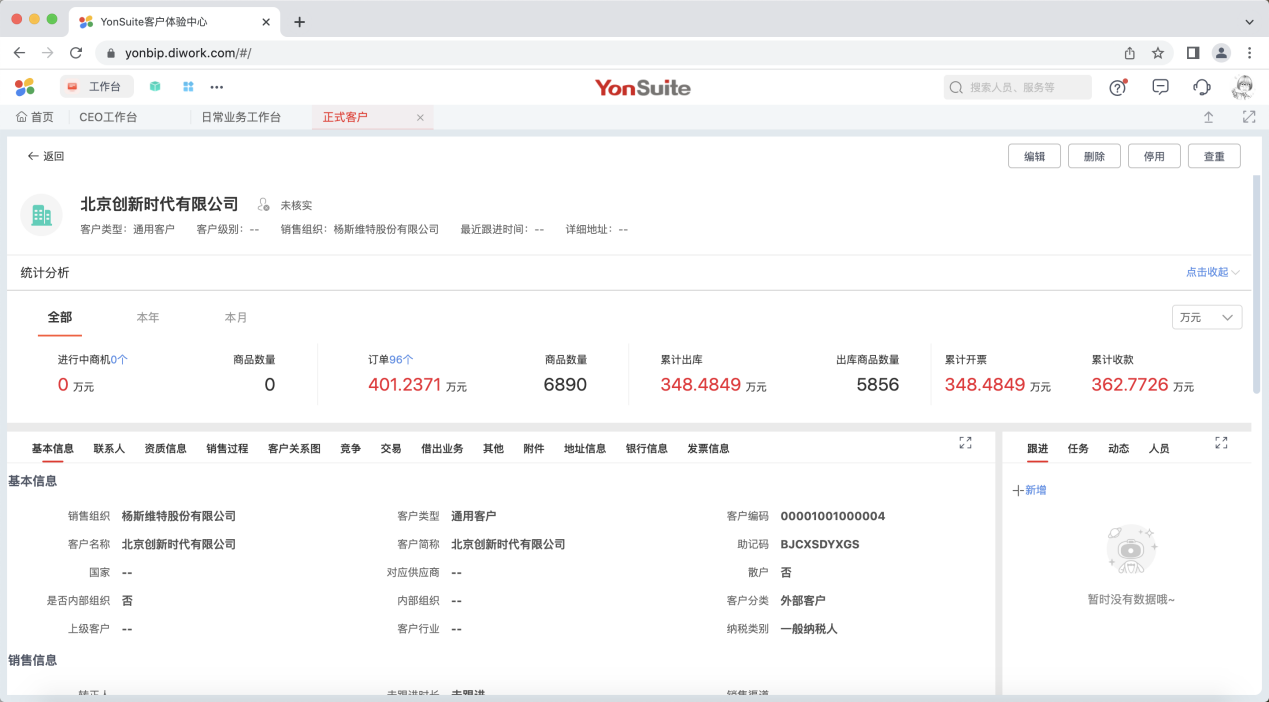Click the browser forward arrow
1269x702 pixels.
[47, 53]
